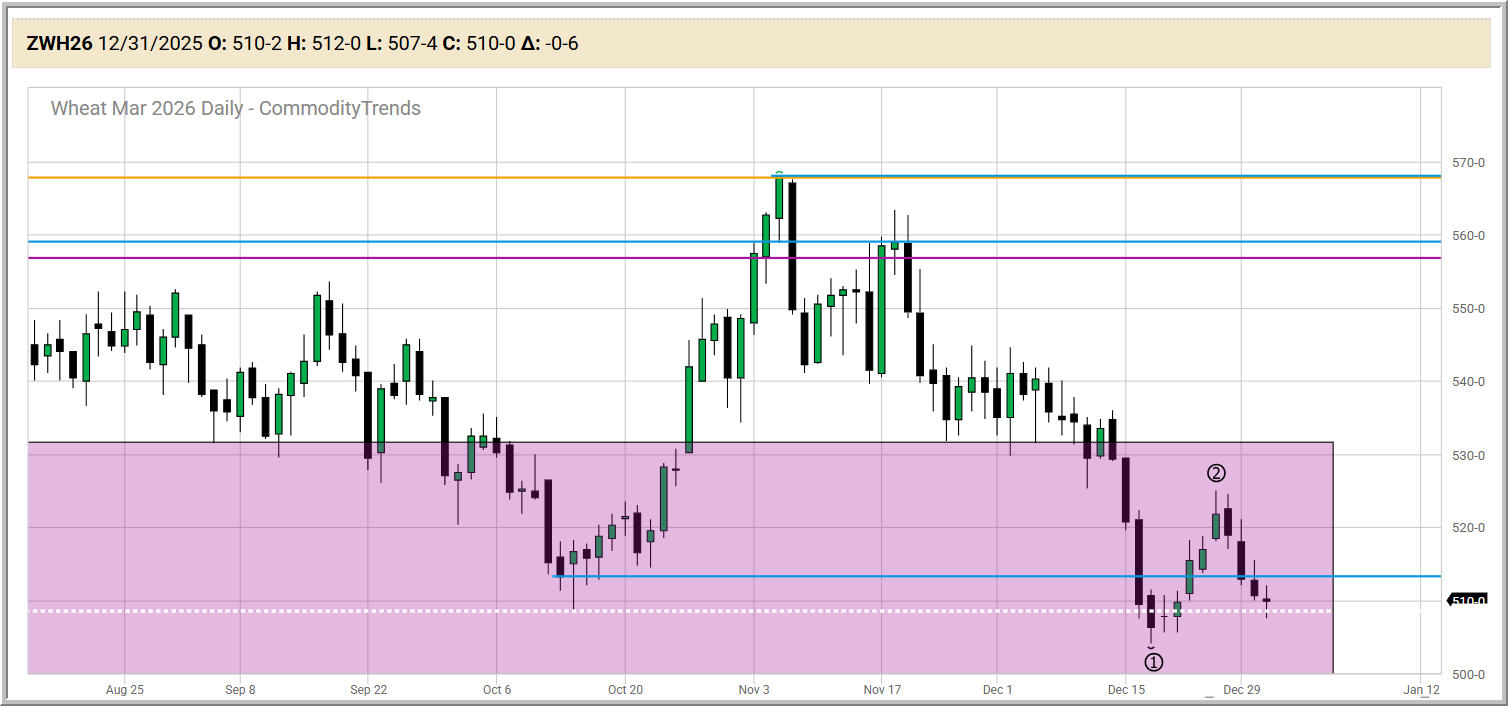Click the 500-0 price axis label
The height and width of the screenshot is (706, 1508).
(x=1468, y=674)
